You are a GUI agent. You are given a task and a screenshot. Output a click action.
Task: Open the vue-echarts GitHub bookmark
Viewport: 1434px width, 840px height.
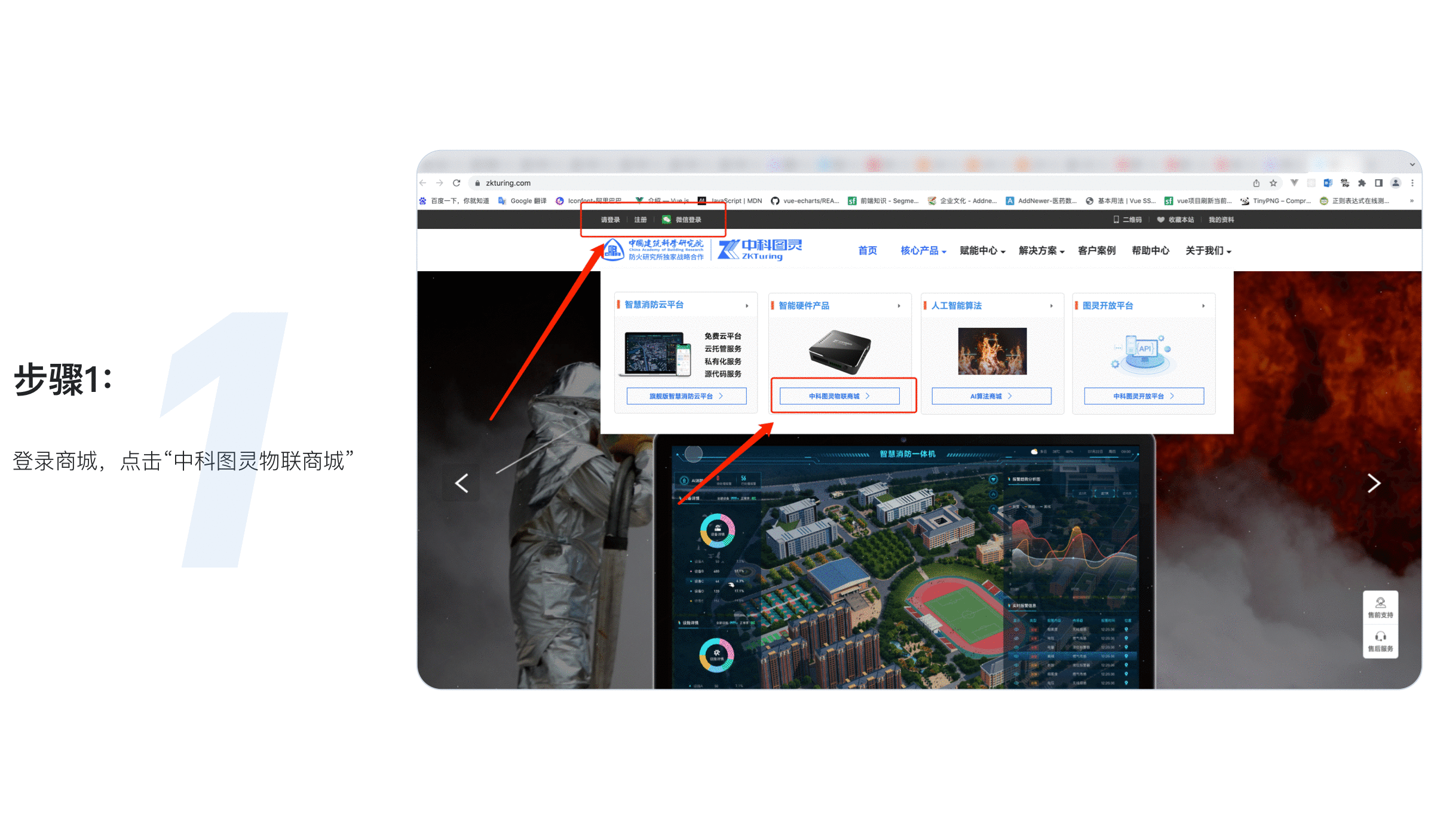pyautogui.click(x=805, y=201)
